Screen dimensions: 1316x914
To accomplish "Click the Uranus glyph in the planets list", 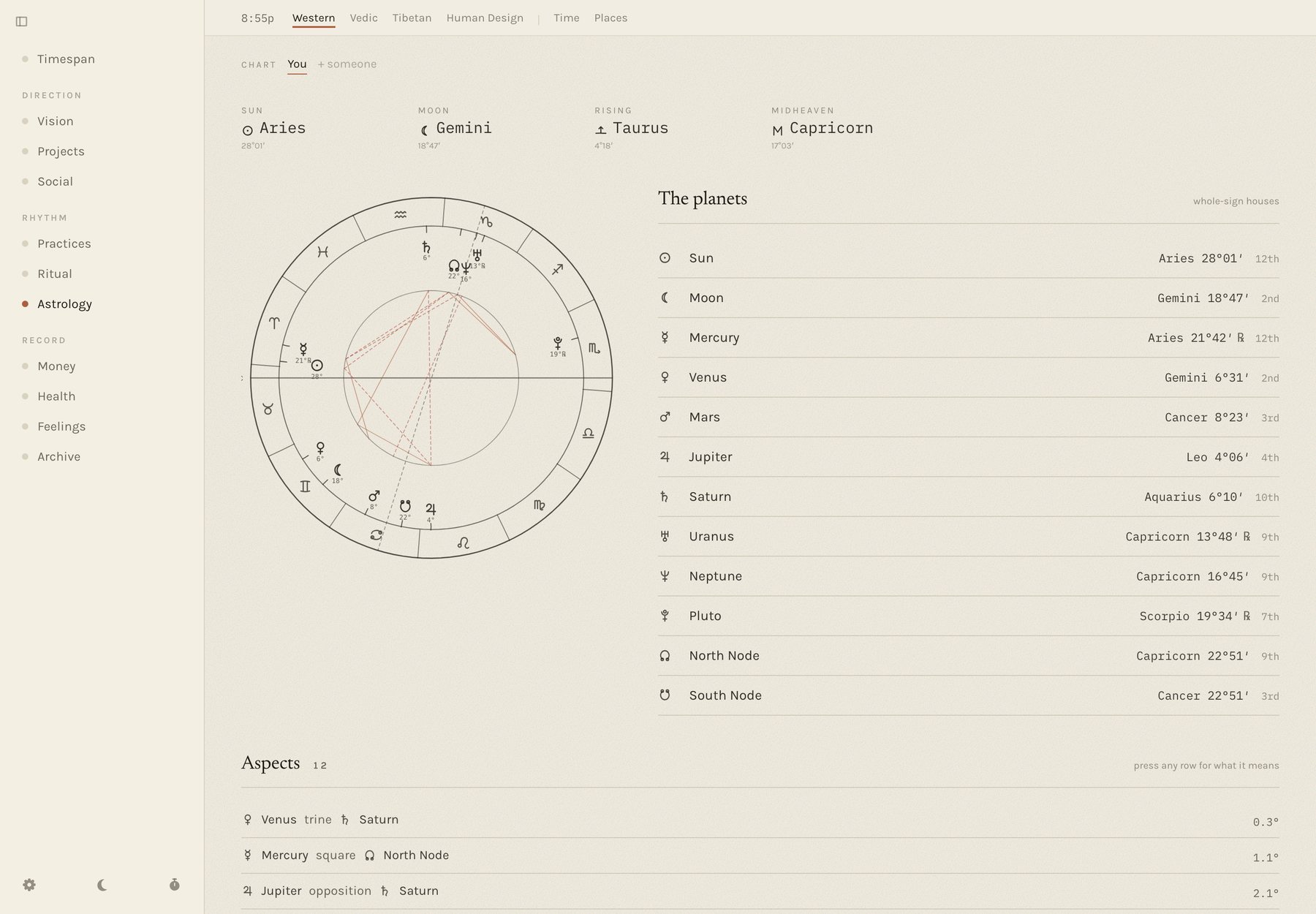I will [x=665, y=536].
